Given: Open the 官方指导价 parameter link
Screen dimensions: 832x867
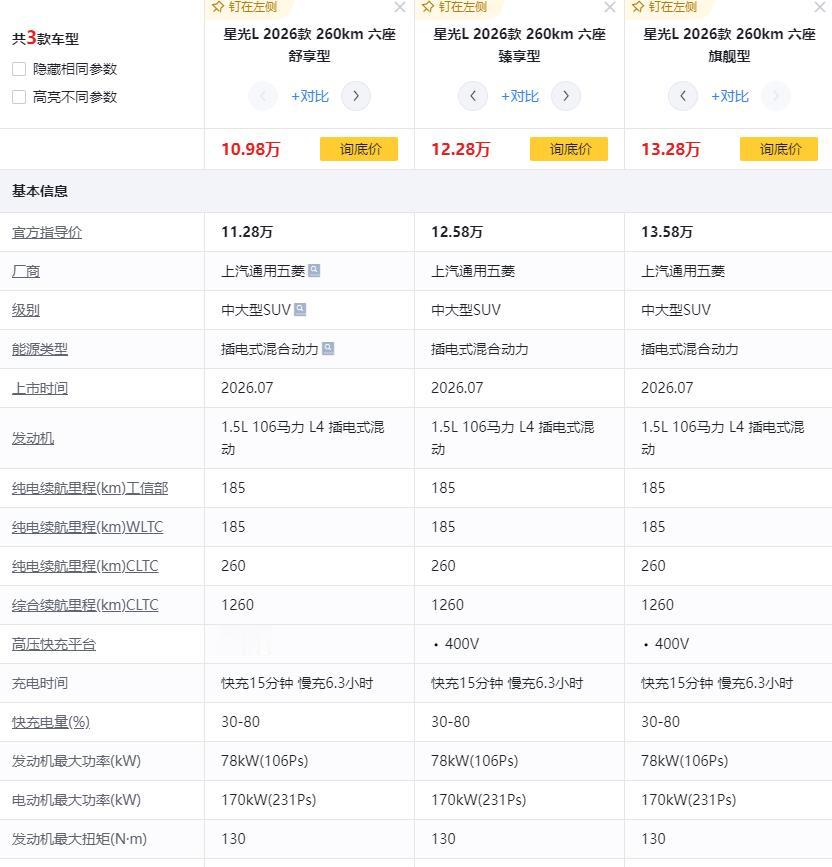Looking at the screenshot, I should 47,232.
